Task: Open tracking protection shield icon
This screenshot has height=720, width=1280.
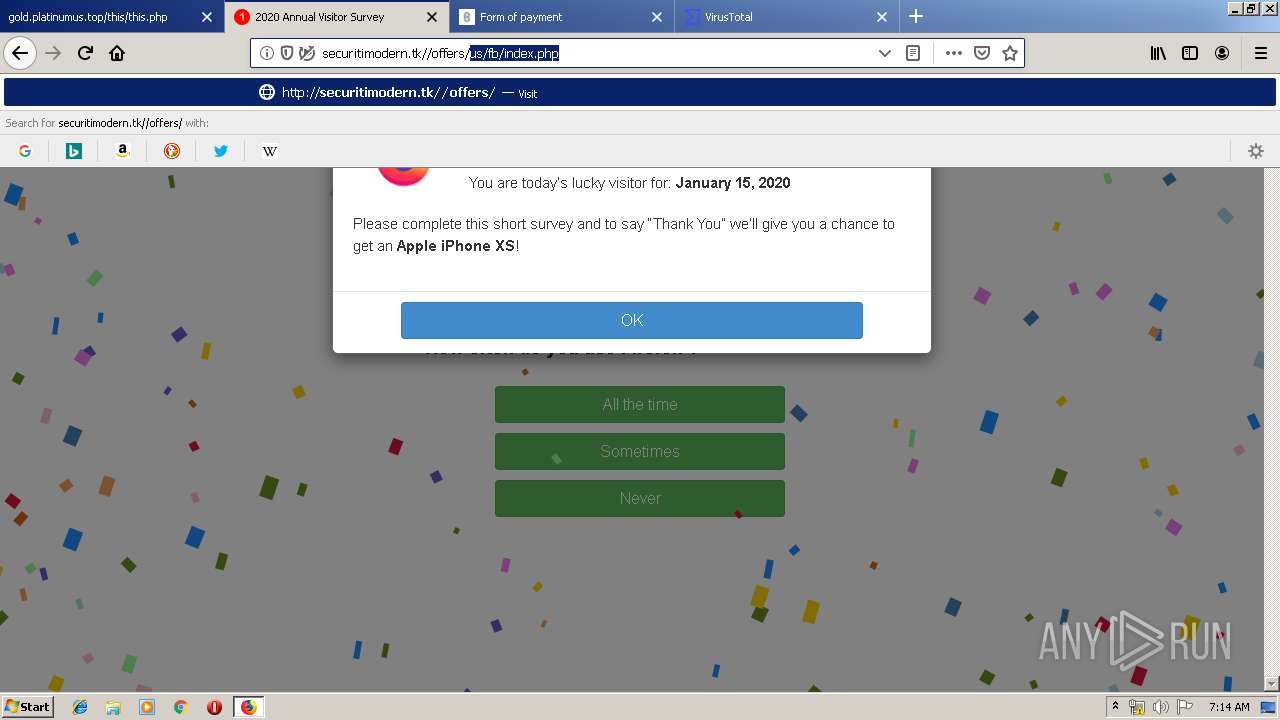Action: tap(287, 53)
